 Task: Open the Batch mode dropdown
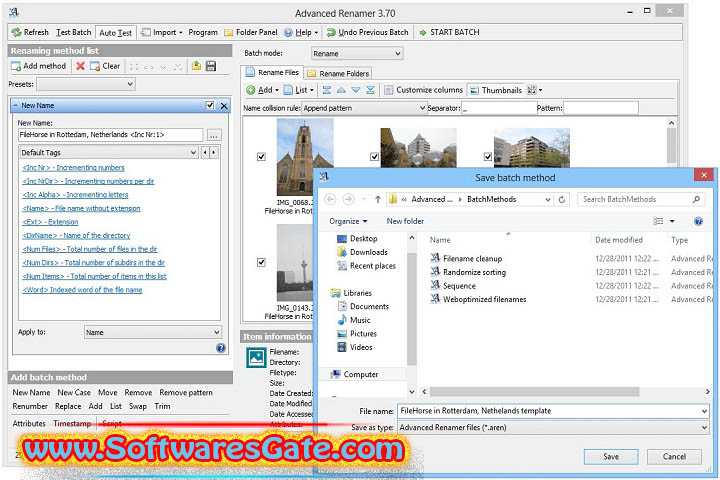click(x=357, y=53)
